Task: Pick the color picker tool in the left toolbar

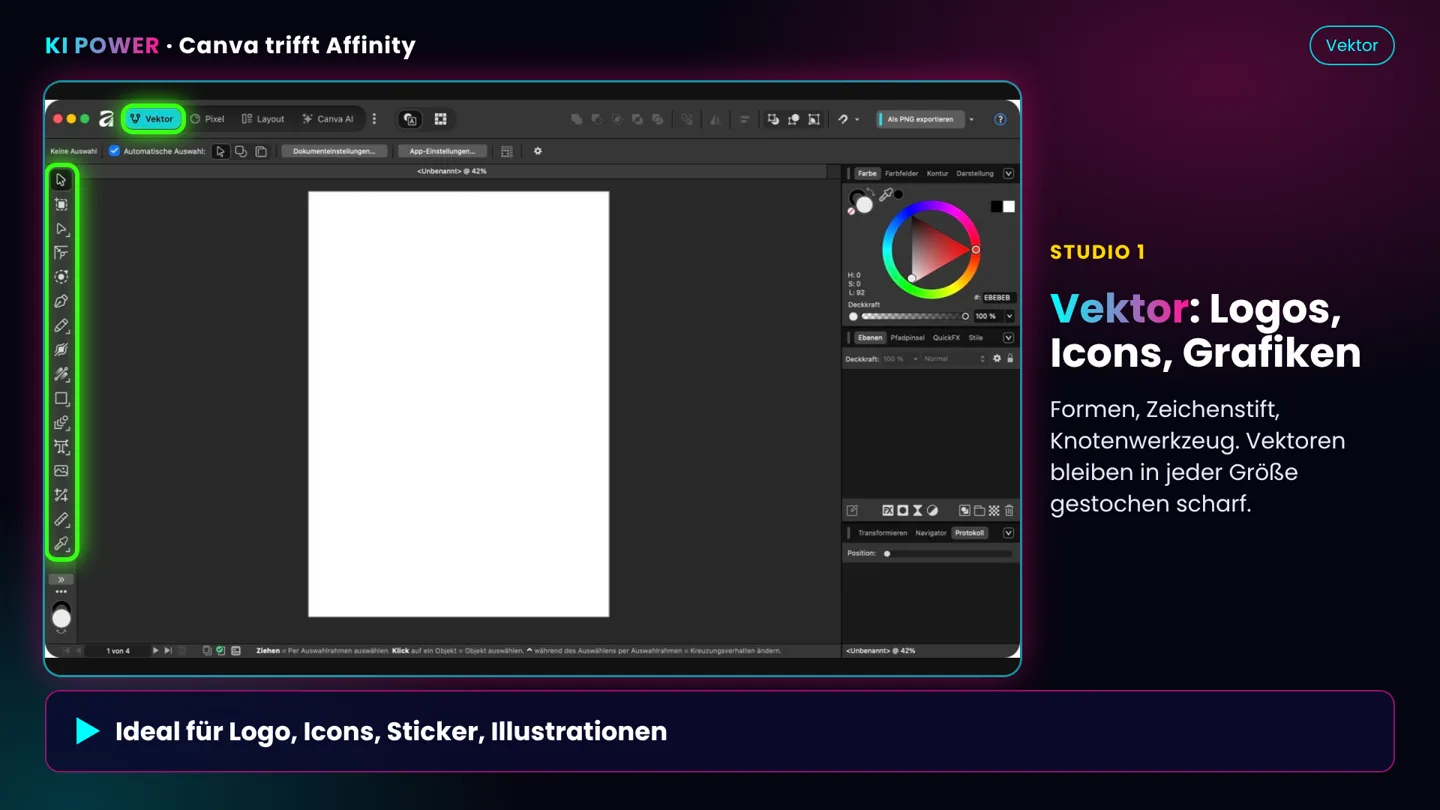Action: [x=61, y=544]
